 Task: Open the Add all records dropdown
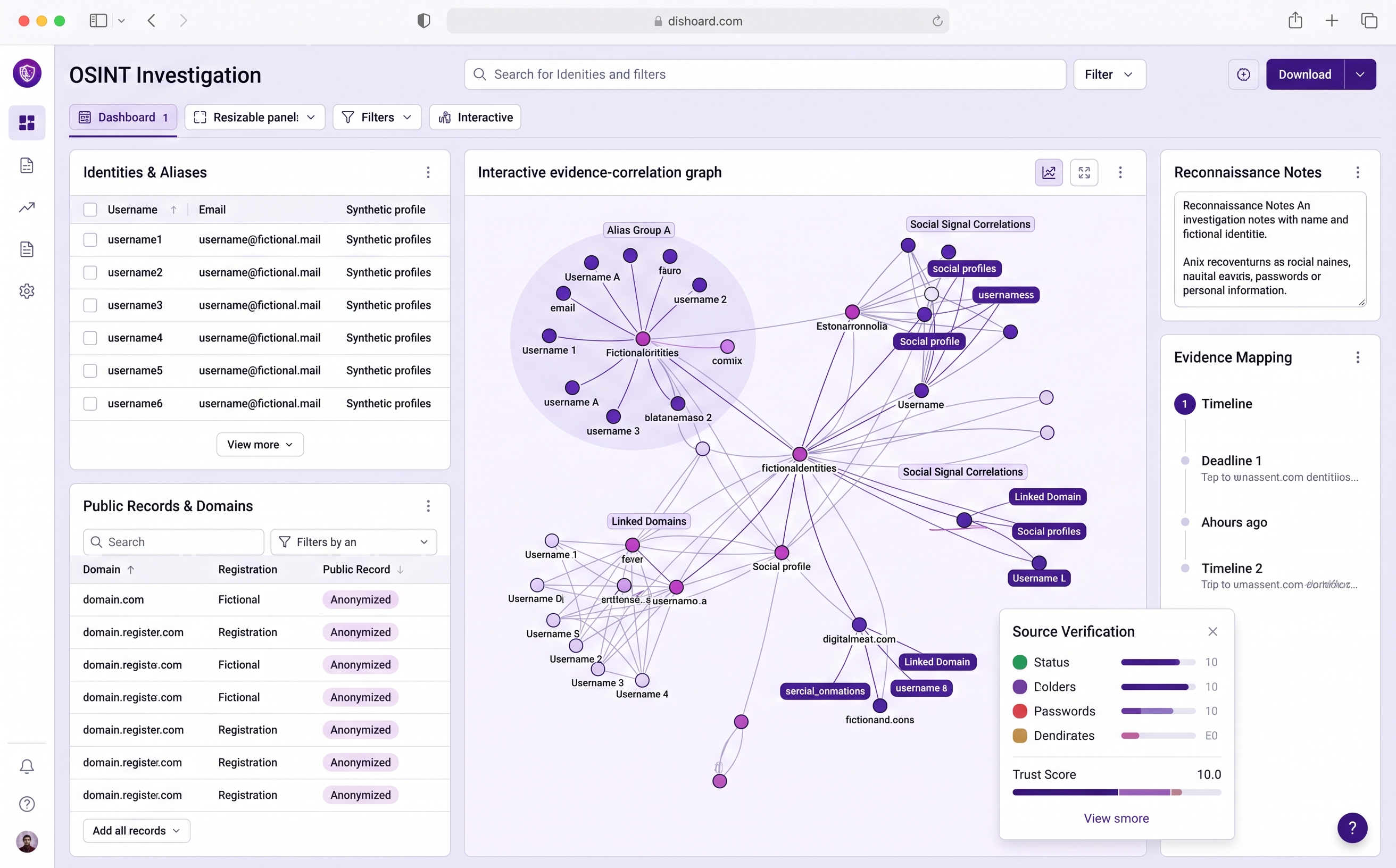(x=136, y=831)
